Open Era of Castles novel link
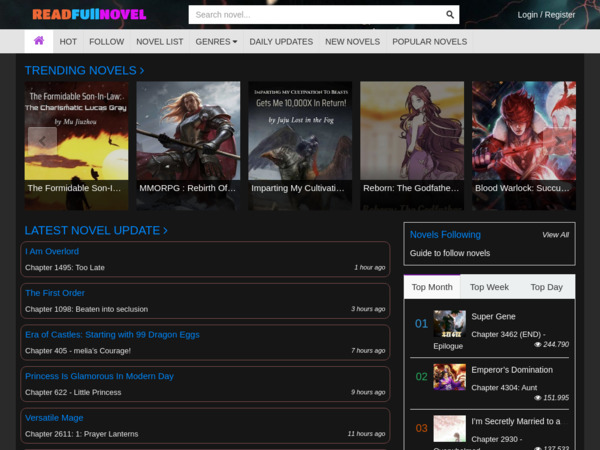The width and height of the screenshot is (600, 450). click(112, 335)
